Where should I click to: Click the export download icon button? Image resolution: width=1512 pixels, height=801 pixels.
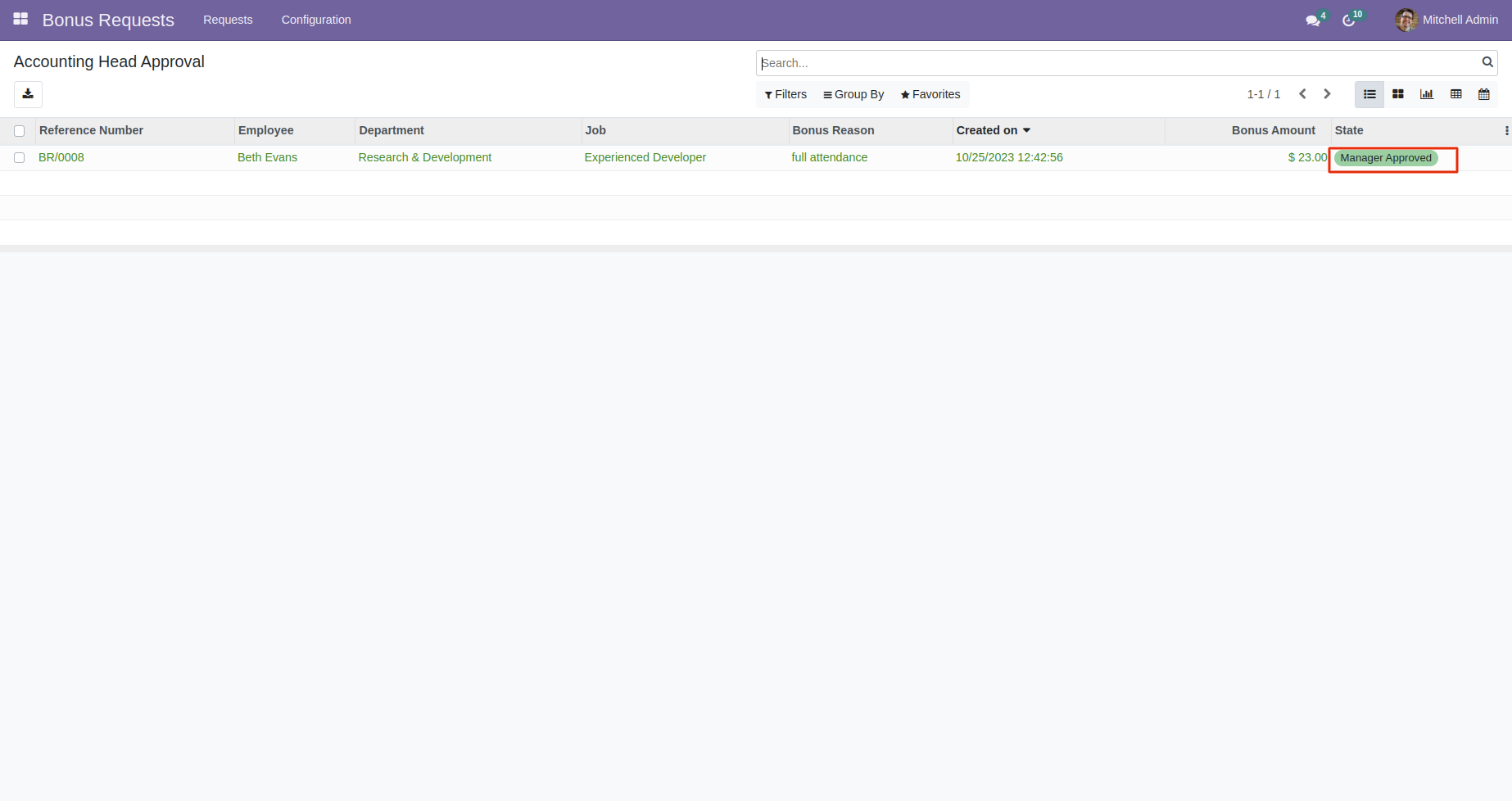pos(28,94)
